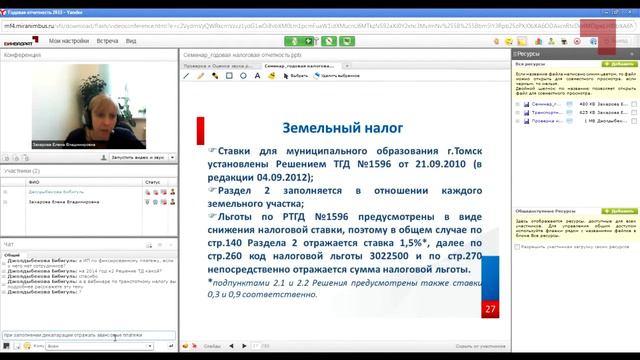Open Вид menu
Image resolution: width=640 pixels, height=360 pixels.
[131, 41]
